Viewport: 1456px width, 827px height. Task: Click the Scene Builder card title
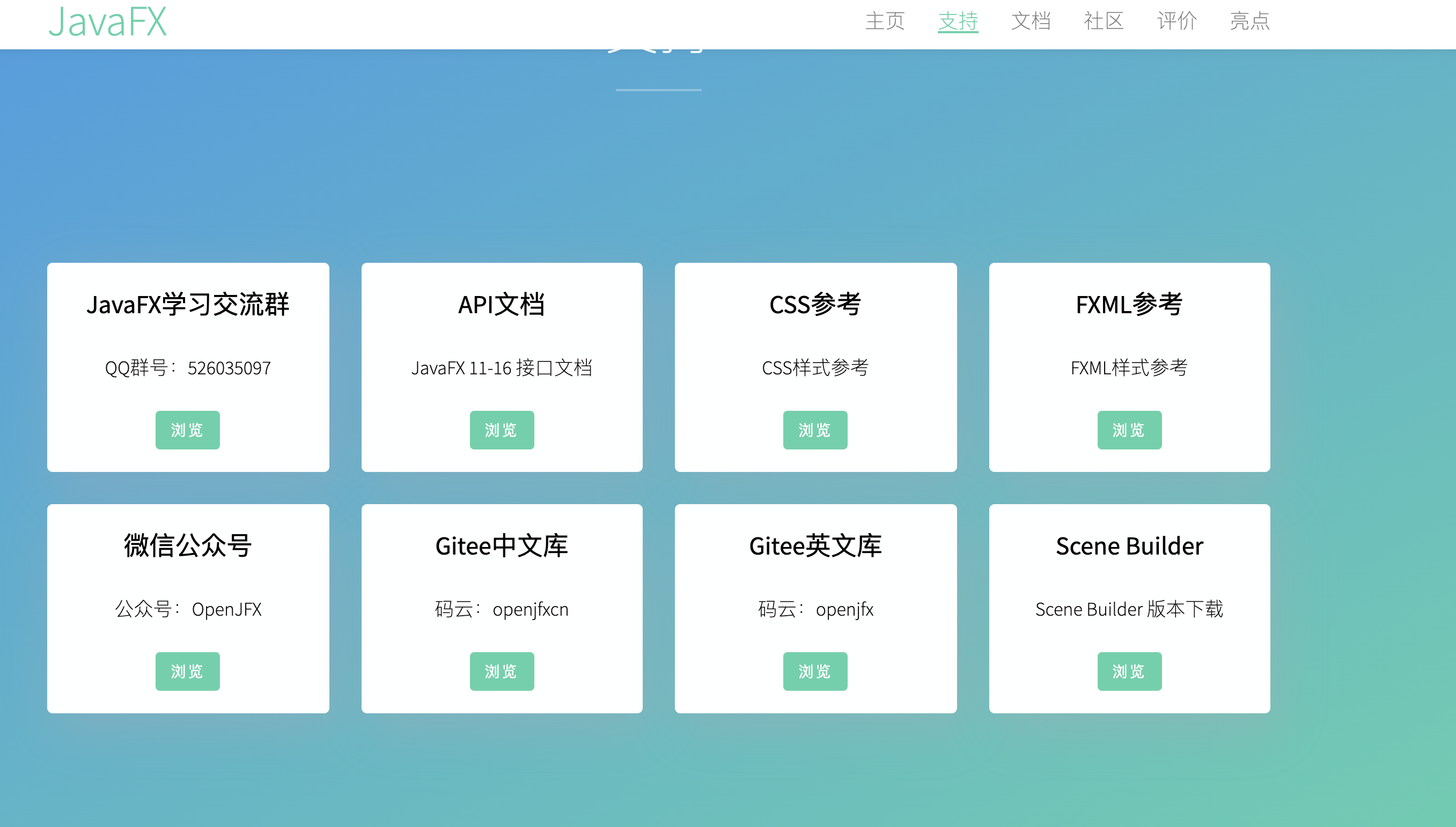pos(1129,546)
